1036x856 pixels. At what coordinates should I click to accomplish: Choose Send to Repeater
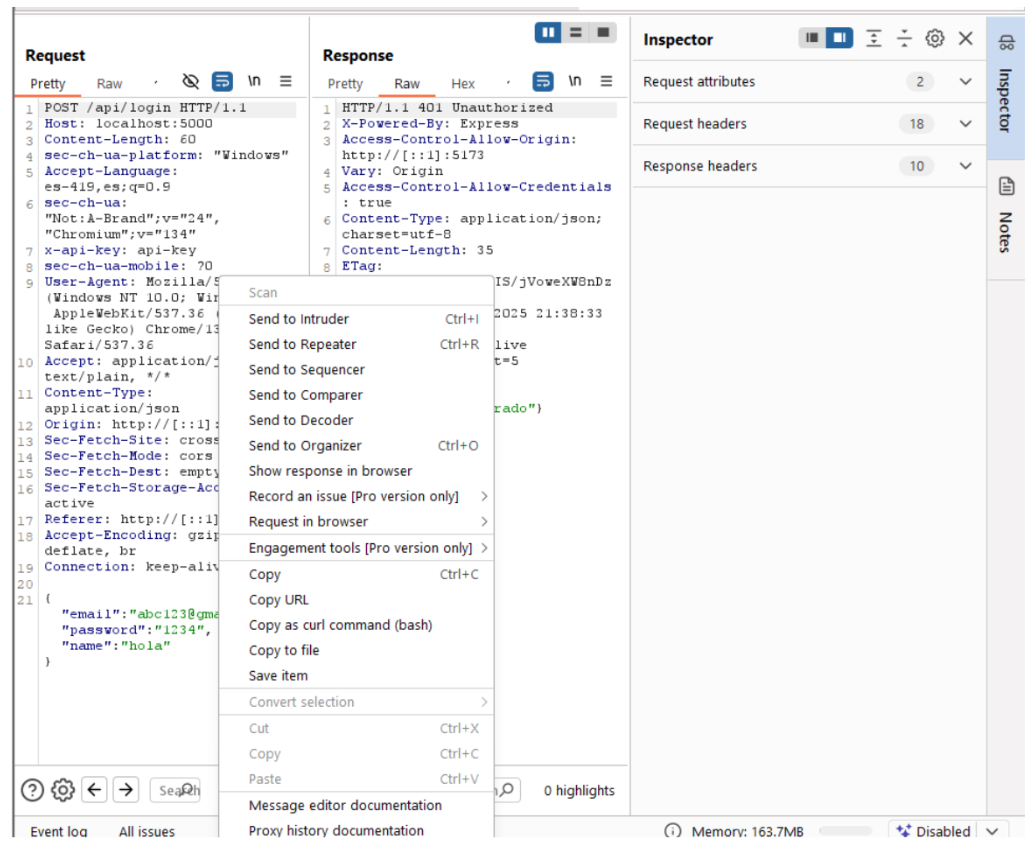coord(357,344)
